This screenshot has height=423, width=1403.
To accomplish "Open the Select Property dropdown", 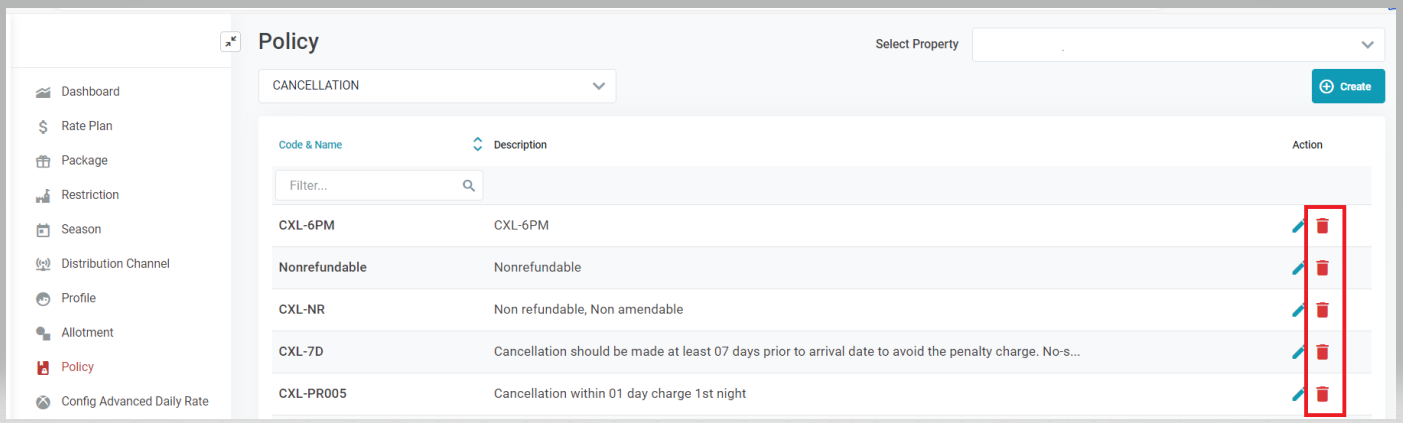I will (1177, 45).
